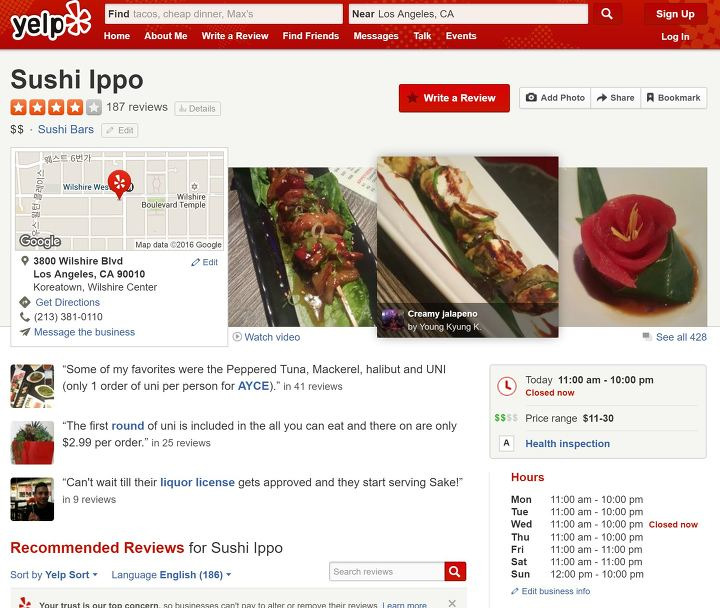
Task: Open the Creamy jalapeno photo
Action: click(467, 247)
